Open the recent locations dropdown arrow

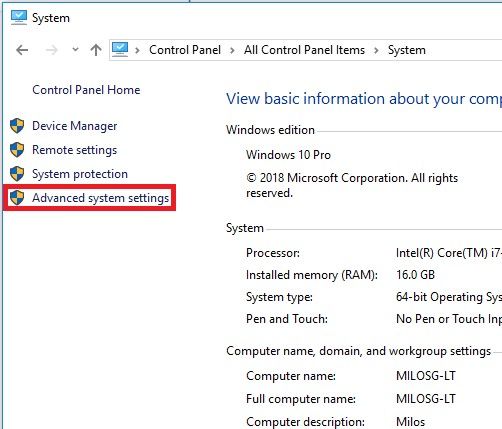pos(75,50)
